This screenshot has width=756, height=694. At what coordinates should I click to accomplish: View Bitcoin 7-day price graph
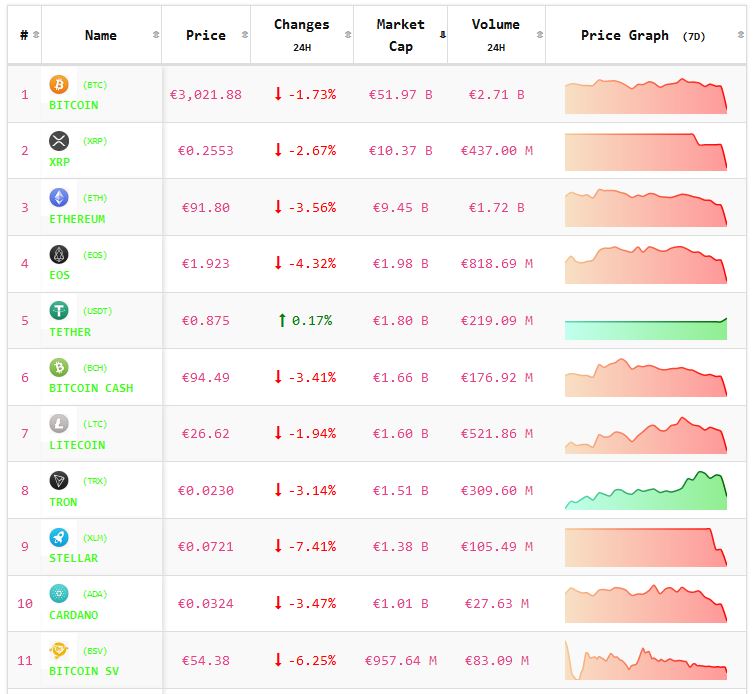645,95
